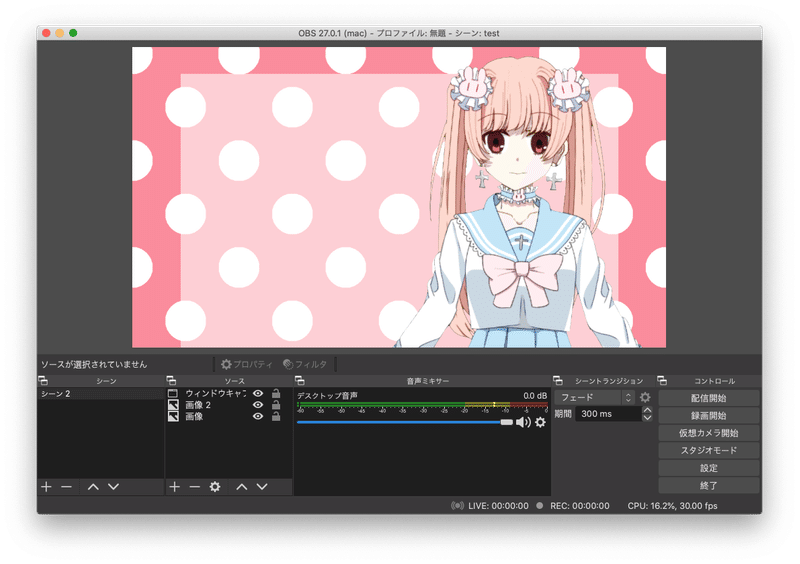Move scene up with the up arrow

[93, 487]
